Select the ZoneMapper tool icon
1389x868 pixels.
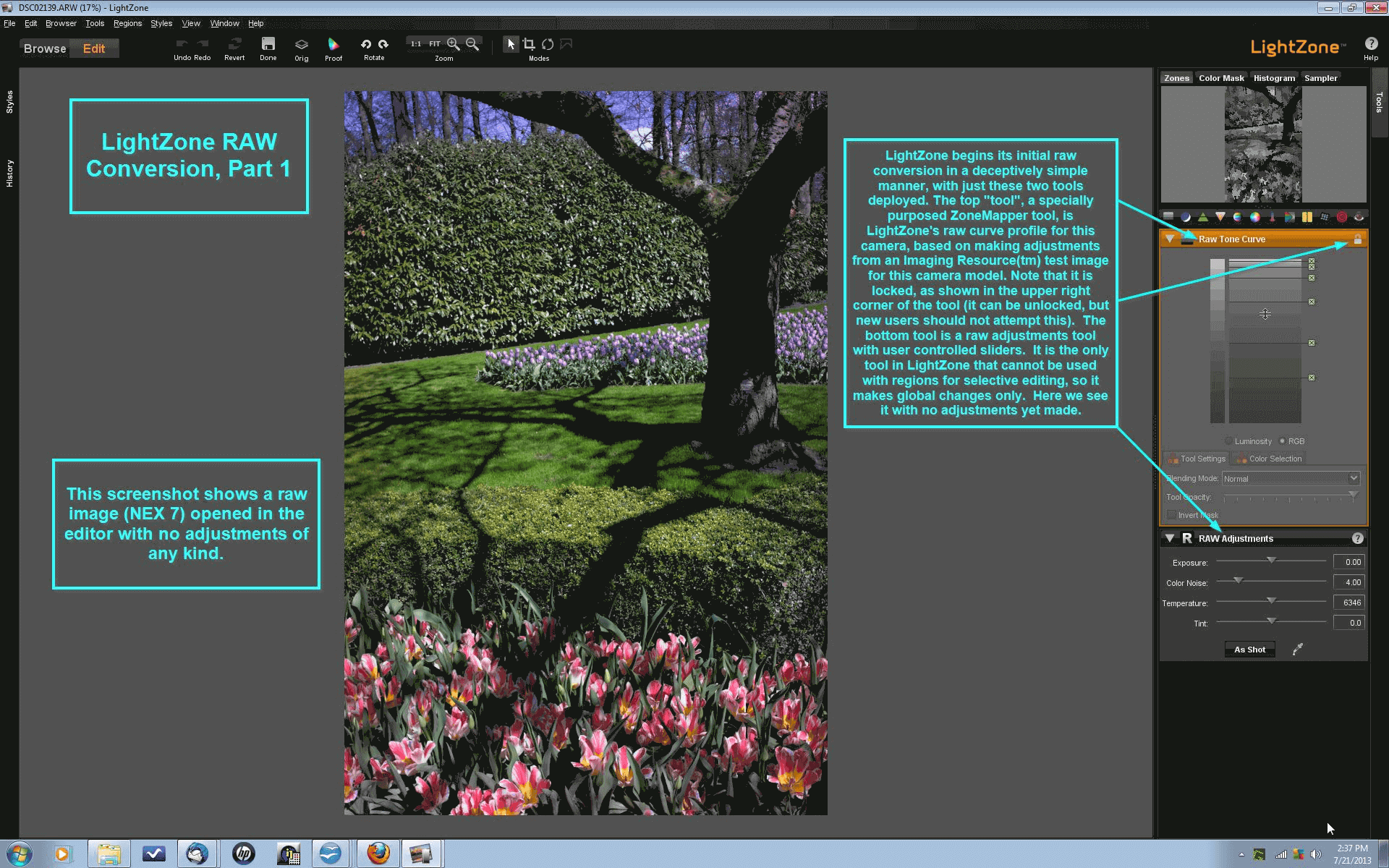pos(1168,217)
